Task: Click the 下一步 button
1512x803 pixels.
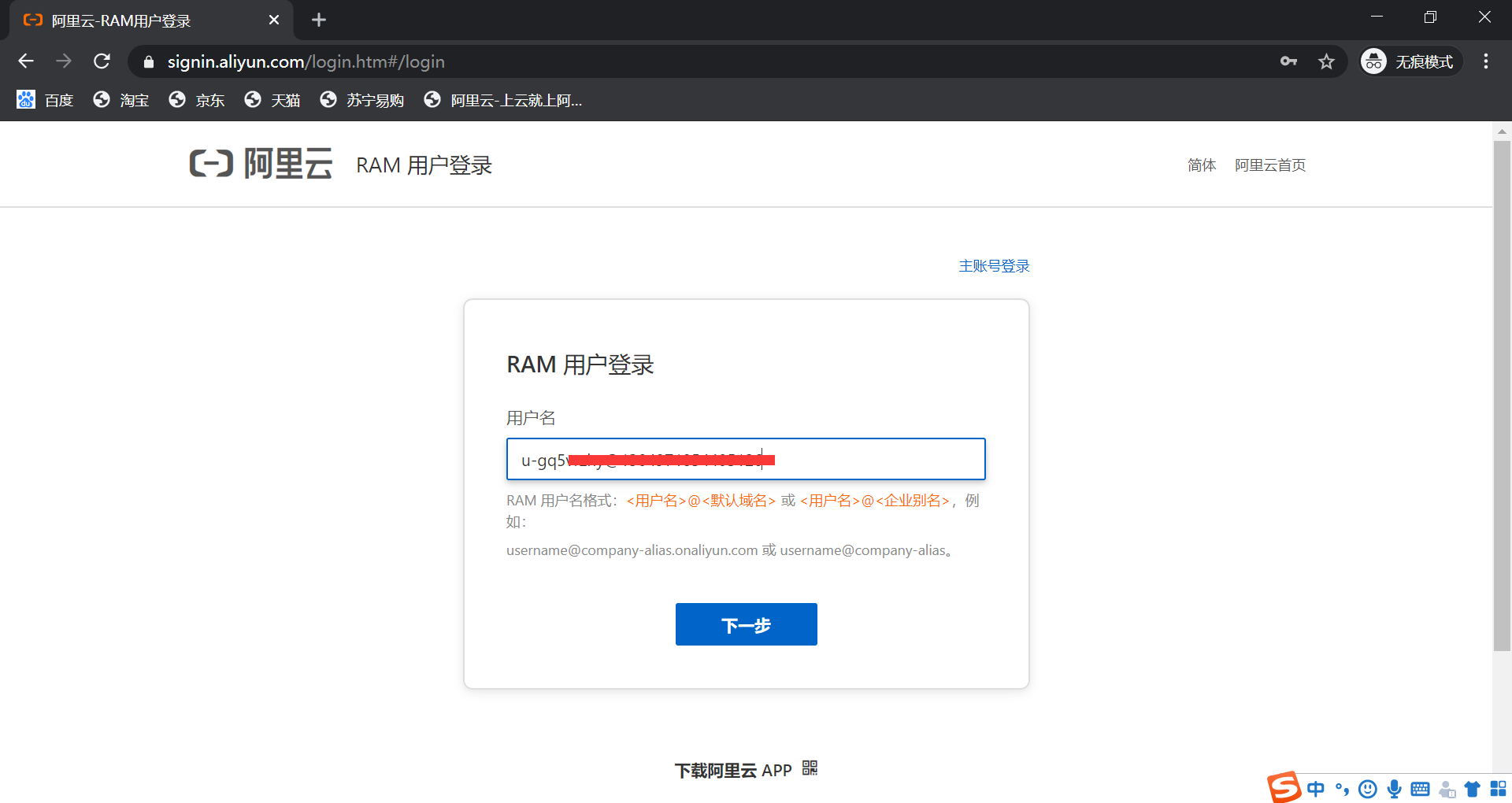Action: pos(746,624)
